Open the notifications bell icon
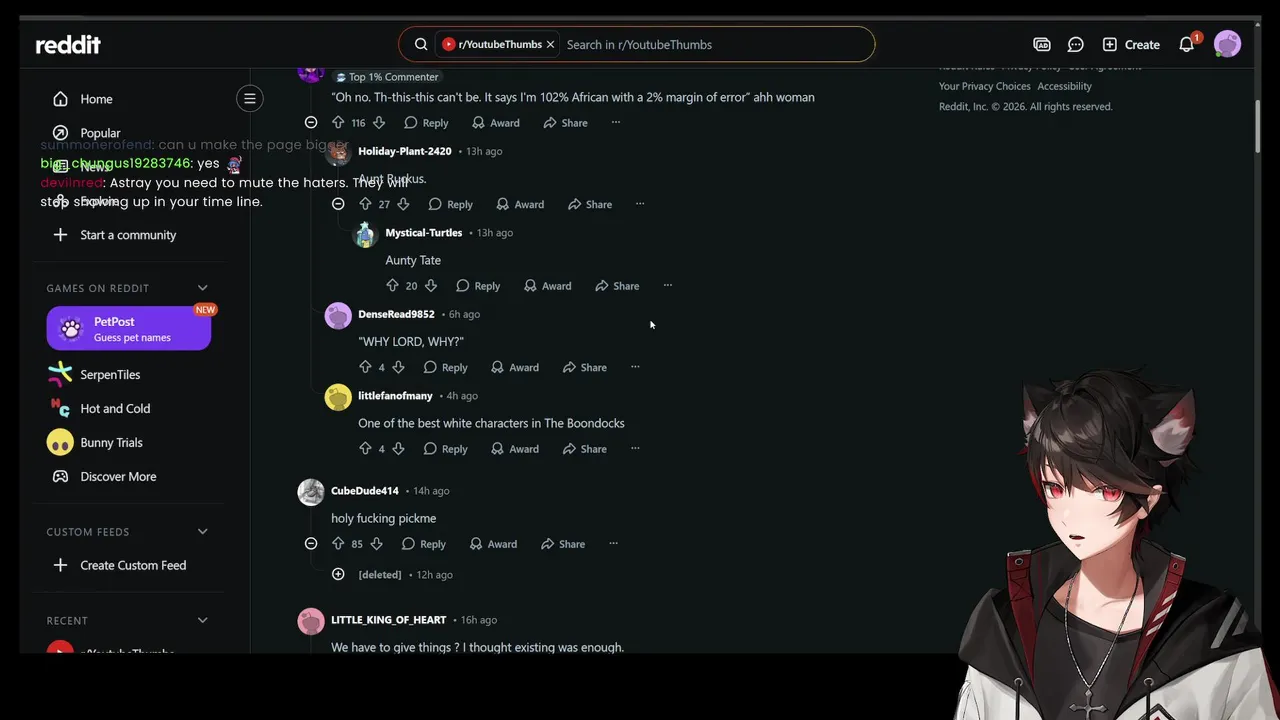1280x720 pixels. point(1186,45)
